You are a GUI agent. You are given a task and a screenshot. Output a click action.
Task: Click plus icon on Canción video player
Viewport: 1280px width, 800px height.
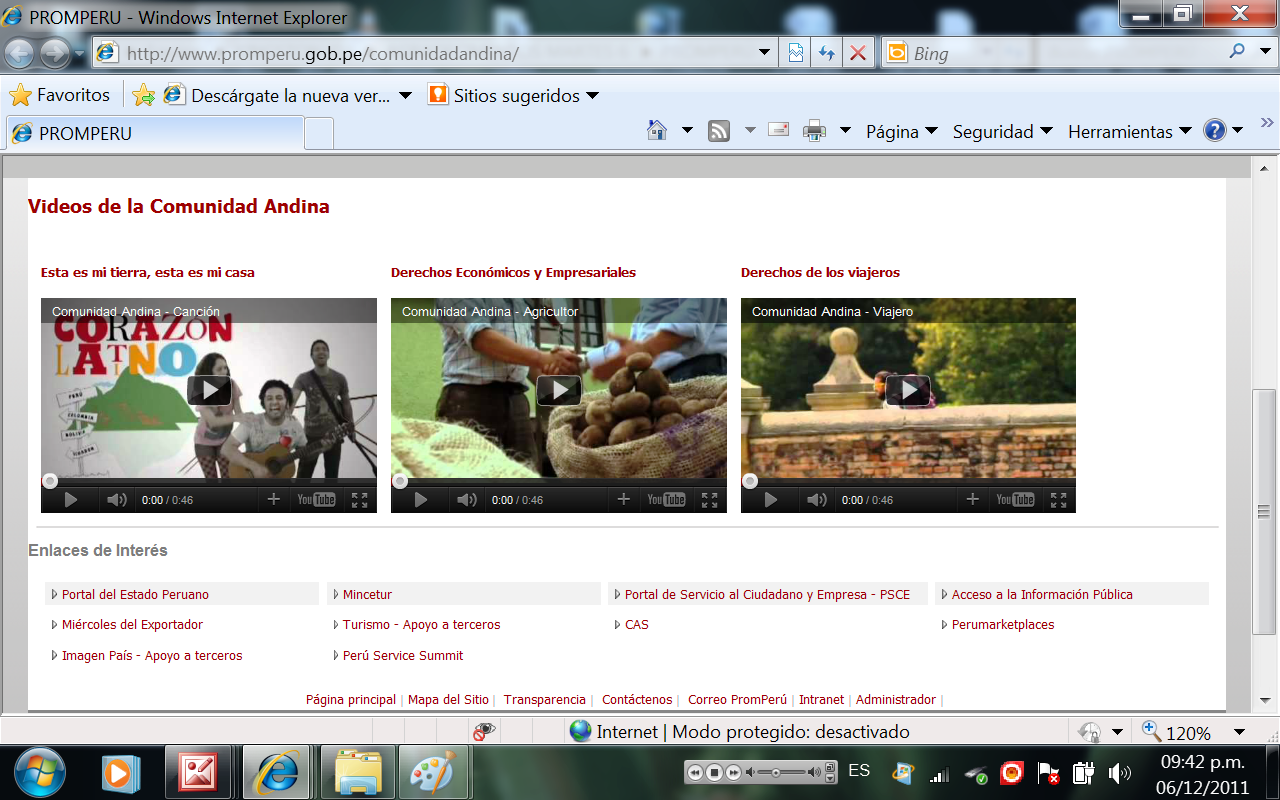pos(273,499)
